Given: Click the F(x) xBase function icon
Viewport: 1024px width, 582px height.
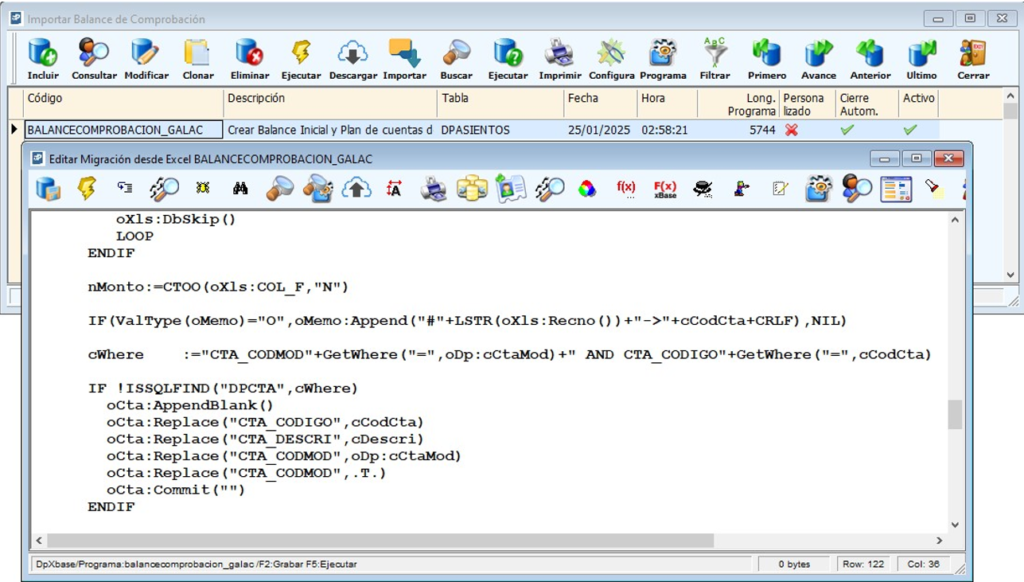Looking at the screenshot, I should [x=664, y=188].
